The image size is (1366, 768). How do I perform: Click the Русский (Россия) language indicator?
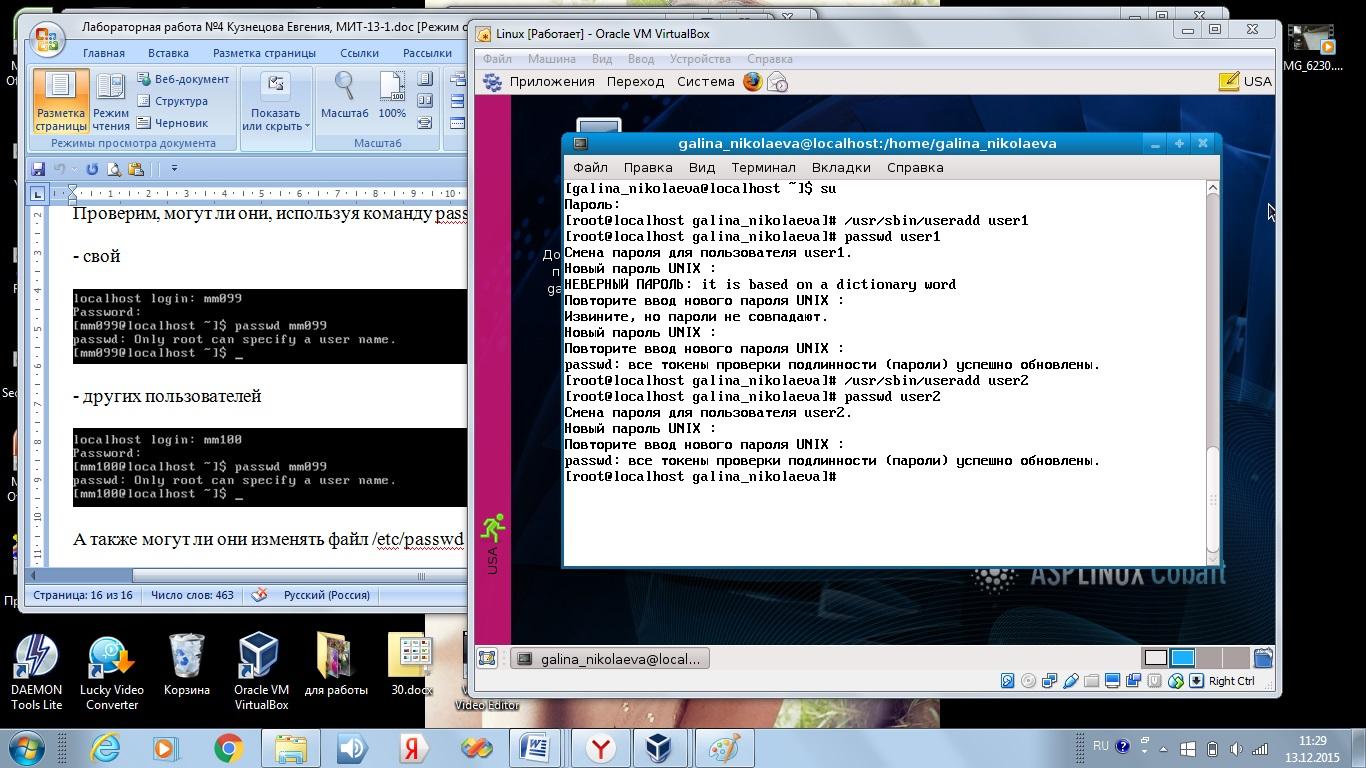tap(327, 595)
